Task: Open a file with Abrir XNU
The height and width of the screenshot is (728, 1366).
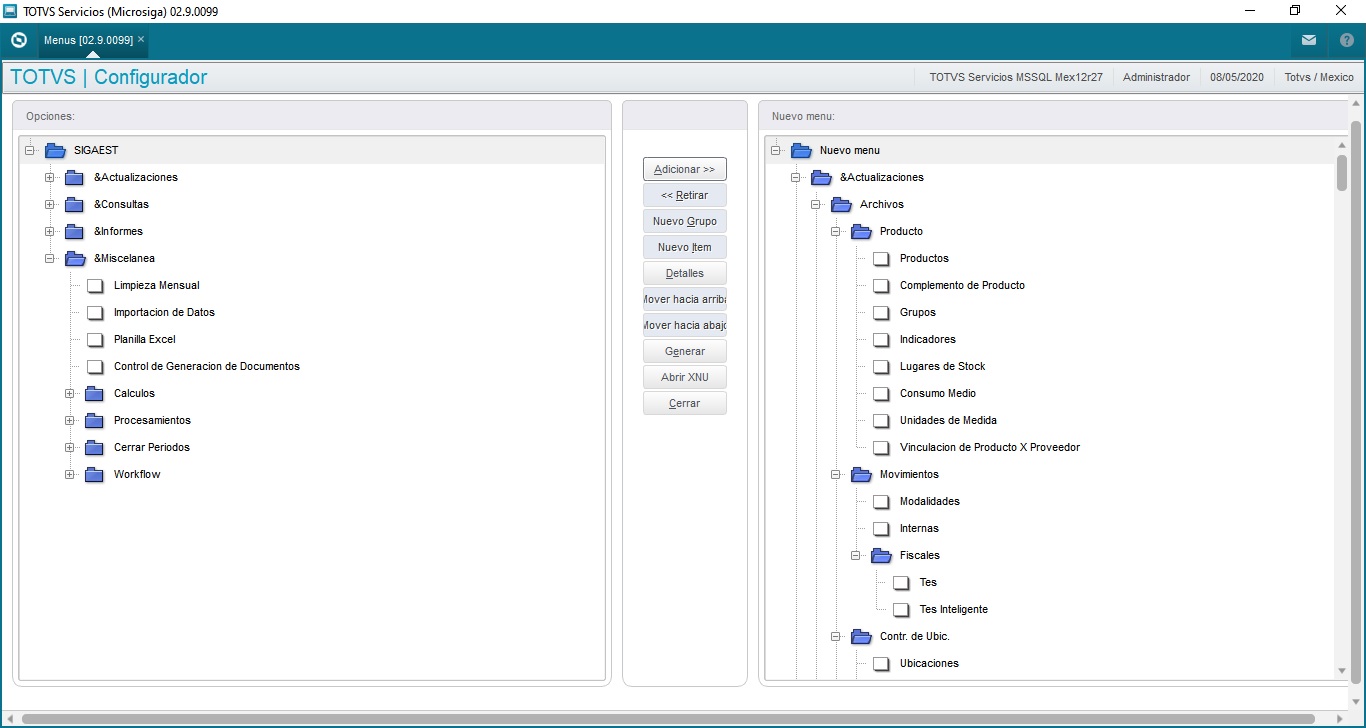Action: pos(685,377)
